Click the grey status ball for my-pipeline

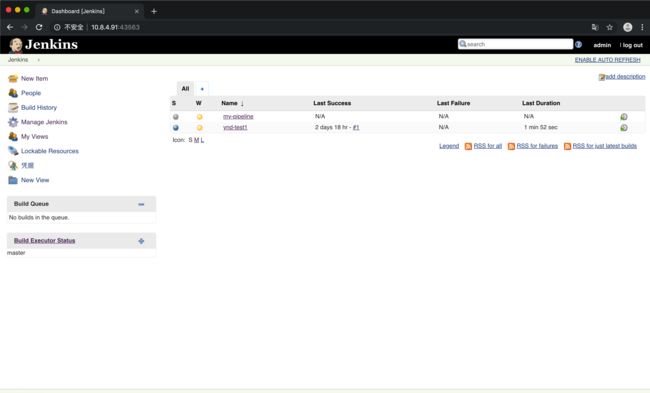(x=176, y=117)
